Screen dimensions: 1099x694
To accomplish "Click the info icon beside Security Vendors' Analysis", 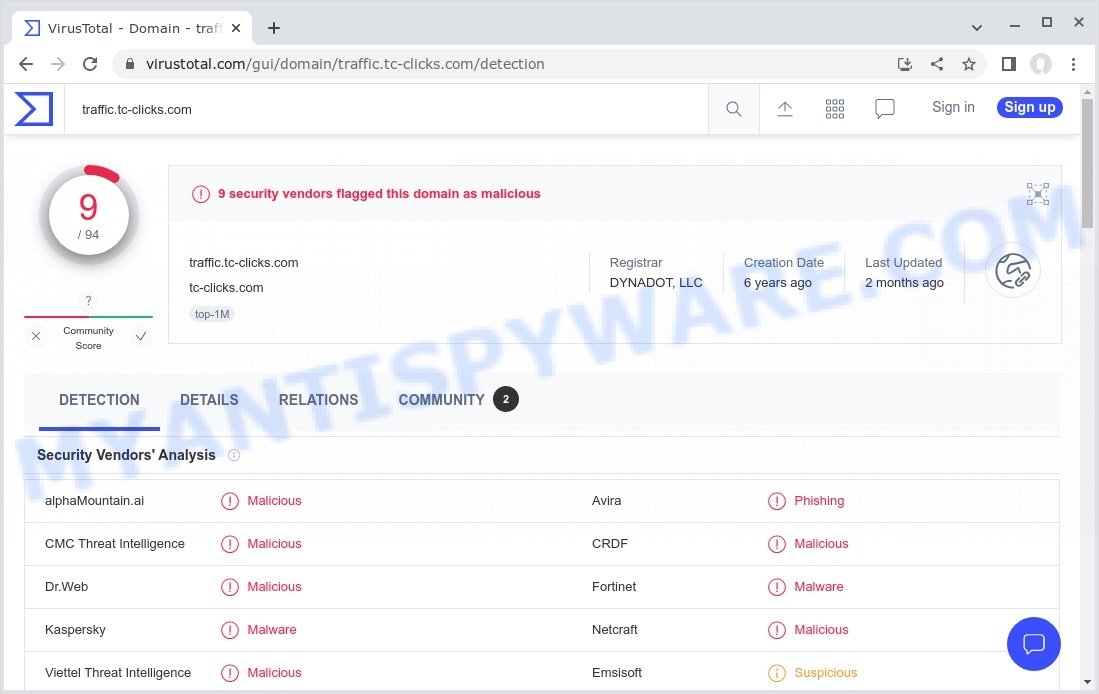I will (x=234, y=455).
